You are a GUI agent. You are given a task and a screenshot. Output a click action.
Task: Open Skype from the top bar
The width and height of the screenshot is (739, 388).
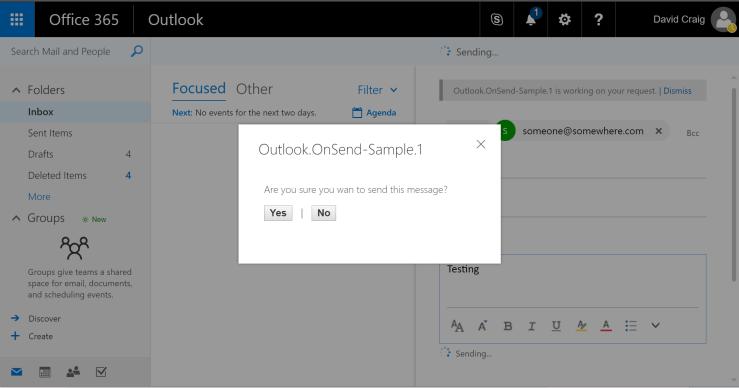tap(496, 19)
